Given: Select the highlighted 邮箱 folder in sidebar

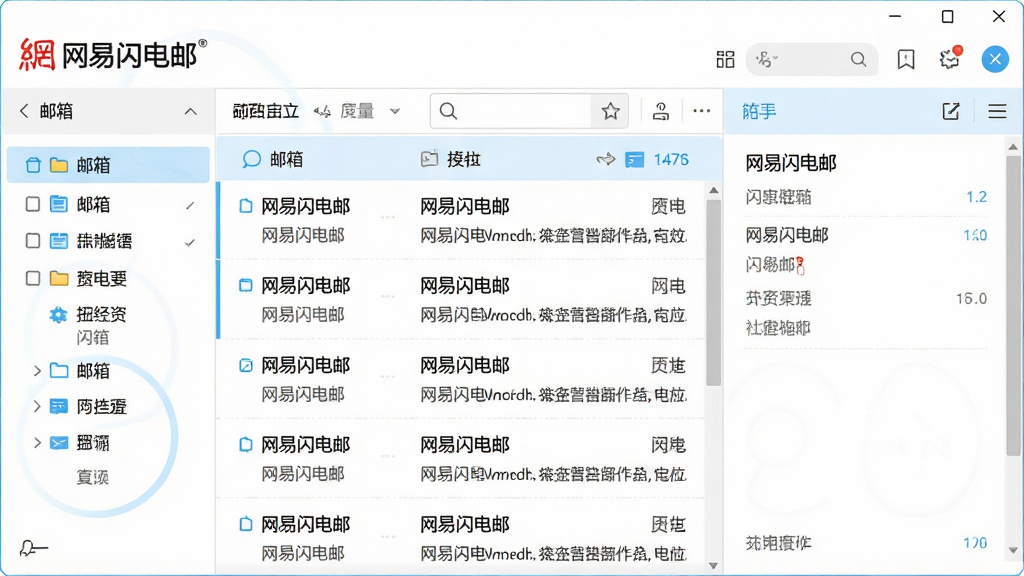Looking at the screenshot, I should pos(108,165).
